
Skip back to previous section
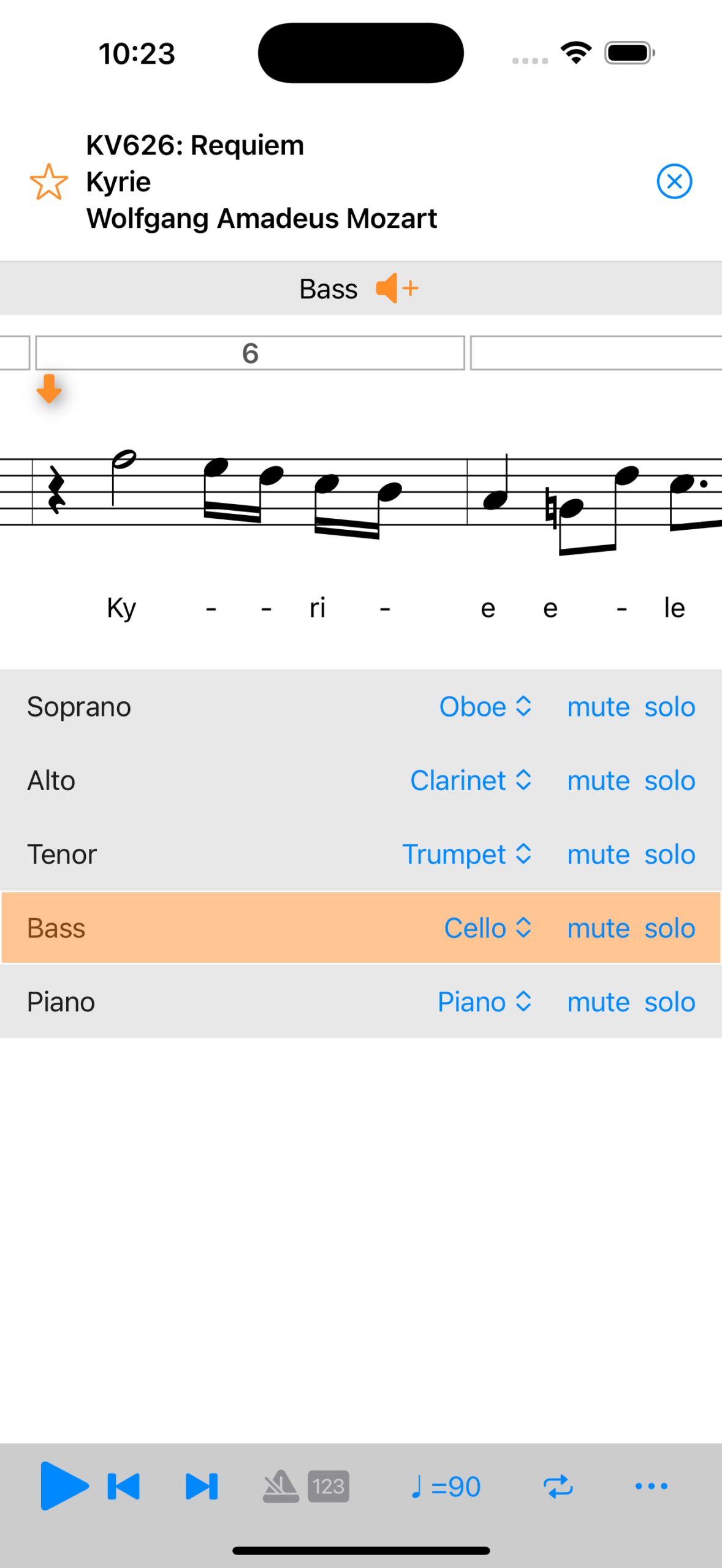point(124,1487)
